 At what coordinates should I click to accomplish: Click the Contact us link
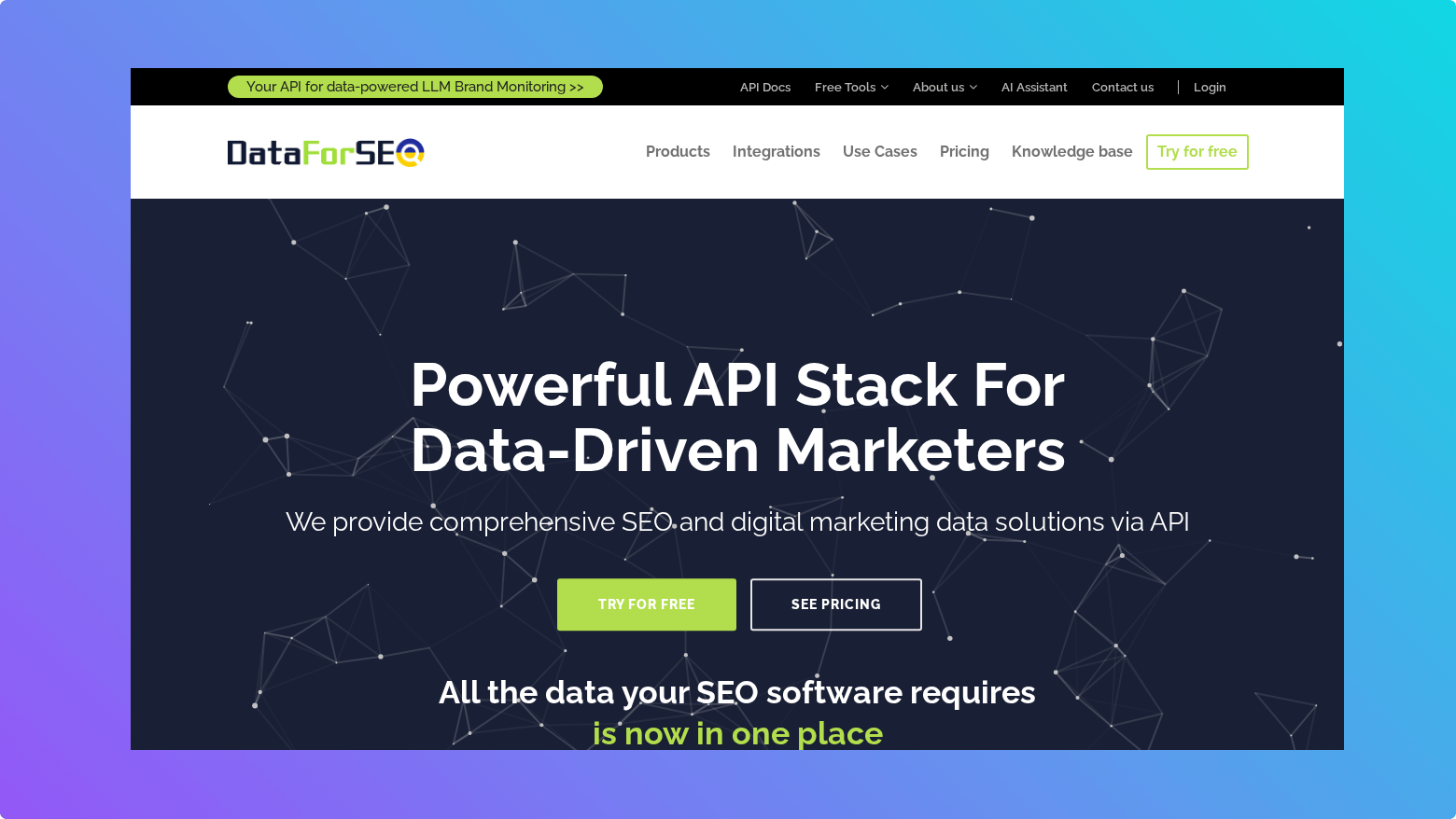coord(1122,87)
